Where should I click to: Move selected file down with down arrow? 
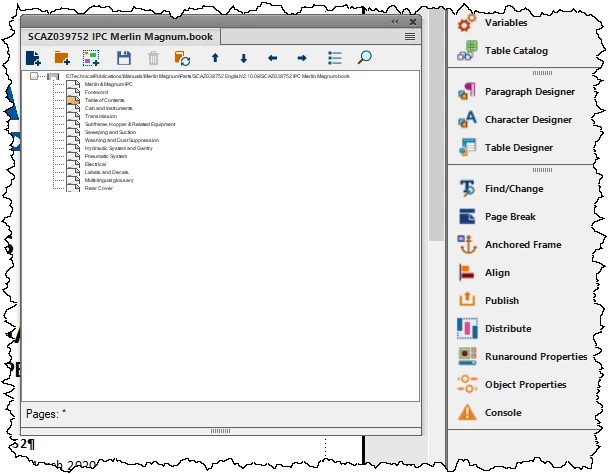pyautogui.click(x=244, y=58)
